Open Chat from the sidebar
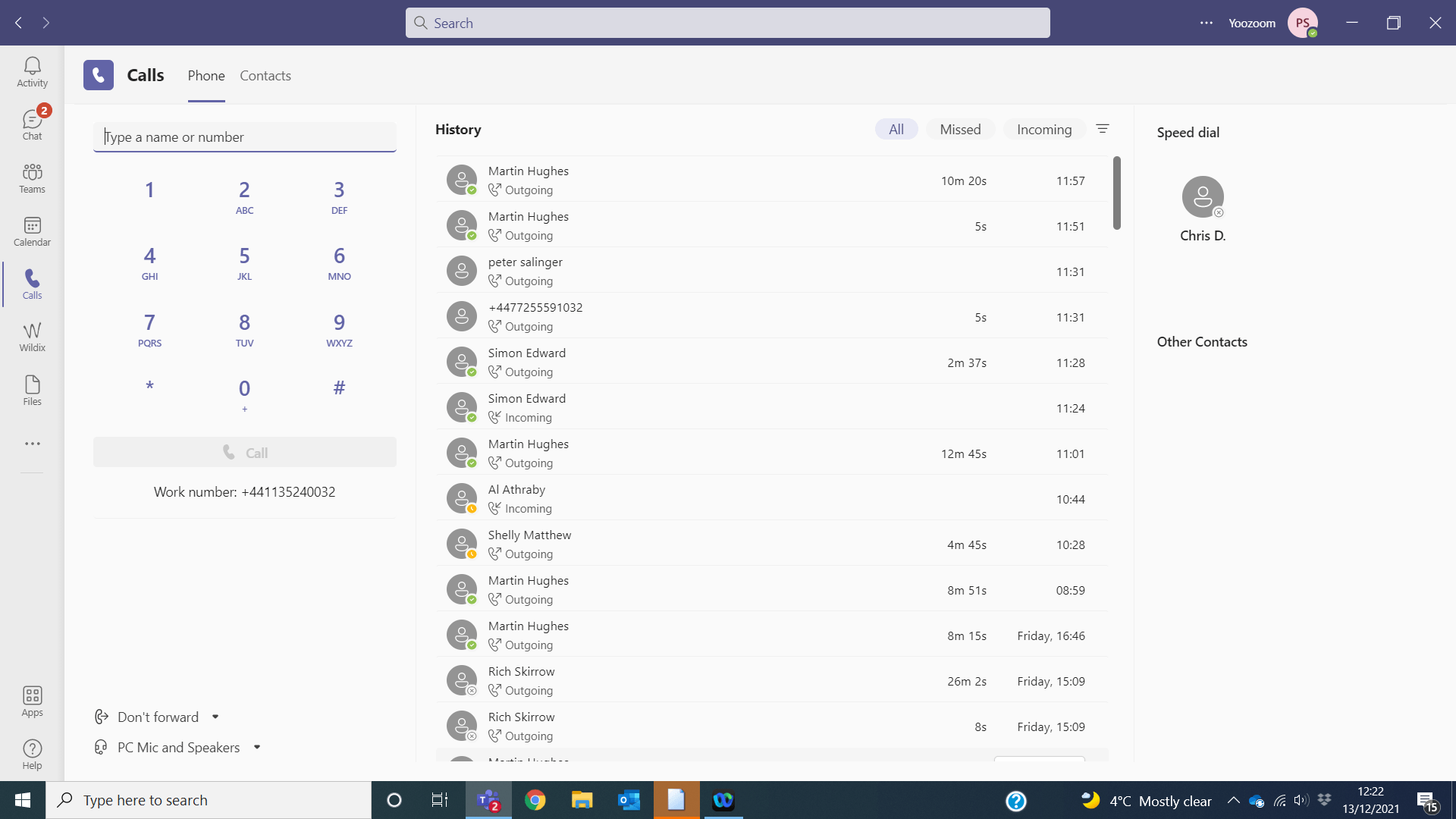 pyautogui.click(x=32, y=121)
